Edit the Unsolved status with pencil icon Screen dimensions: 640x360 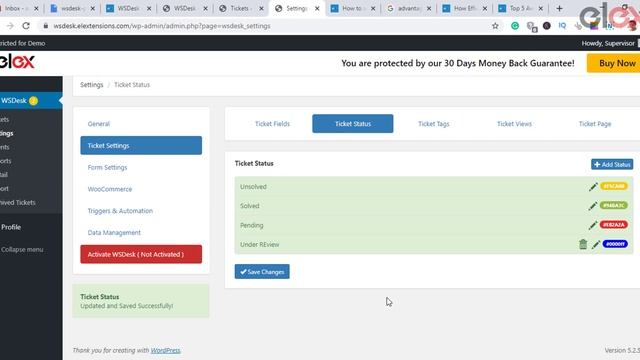point(593,187)
